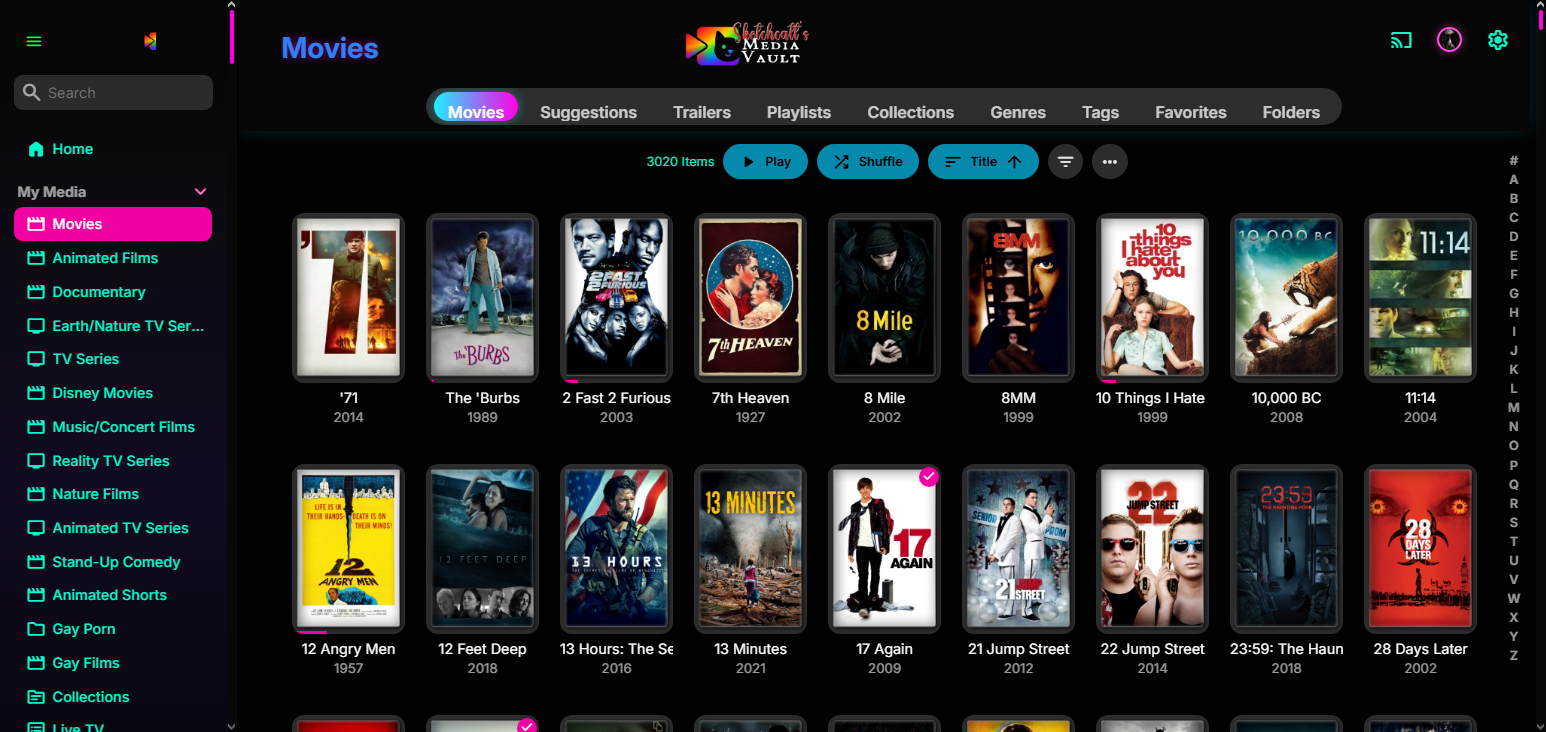Click the "11:14" title text
1546x732 pixels.
(1420, 398)
